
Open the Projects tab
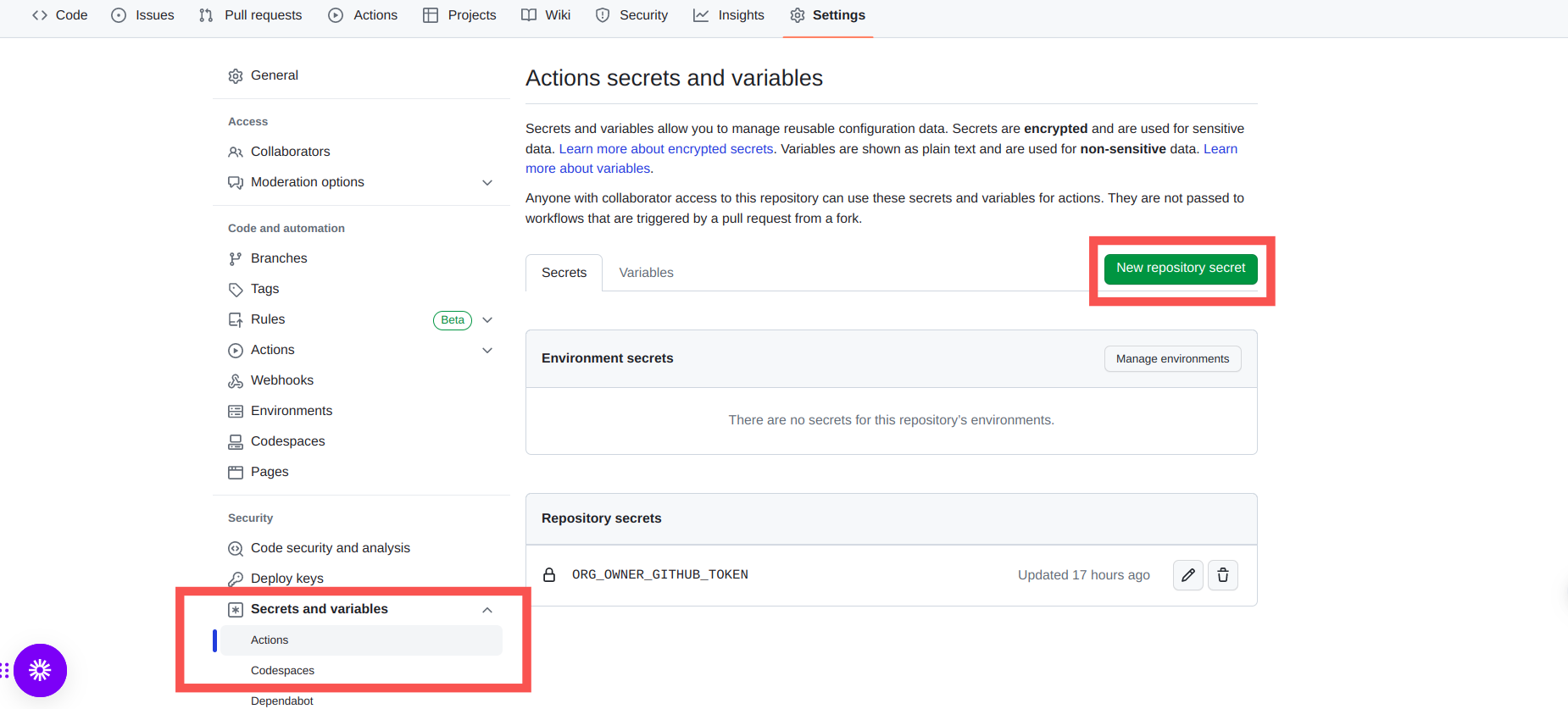(x=459, y=15)
